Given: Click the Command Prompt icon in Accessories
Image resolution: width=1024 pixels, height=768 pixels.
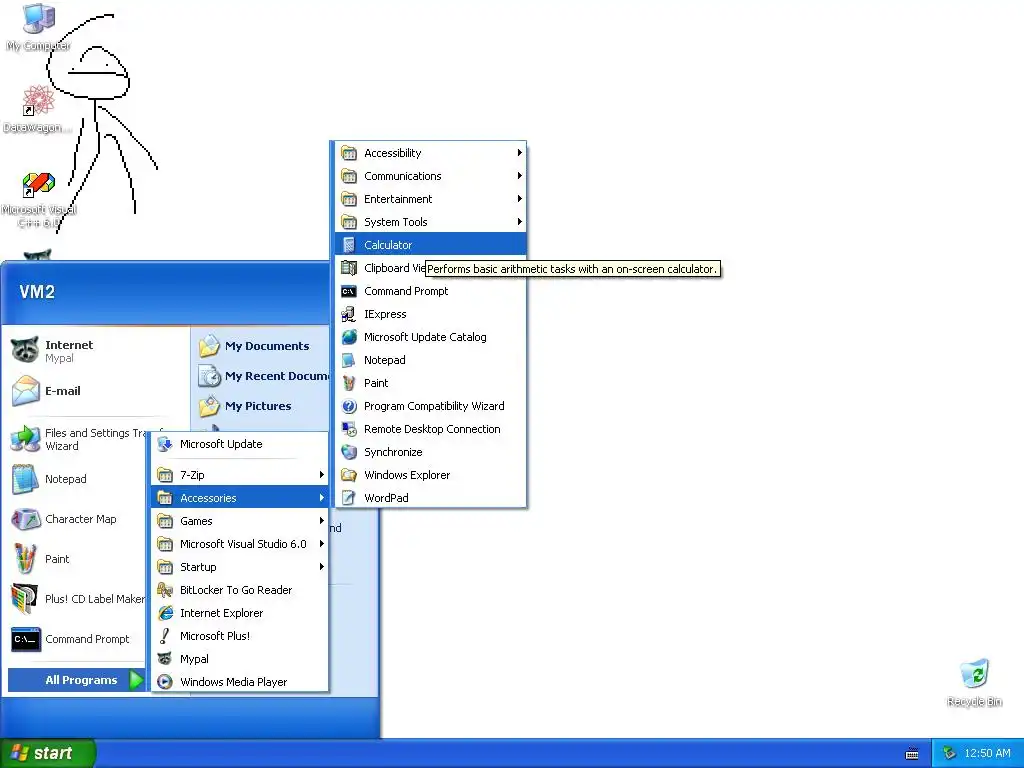Looking at the screenshot, I should 349,291.
